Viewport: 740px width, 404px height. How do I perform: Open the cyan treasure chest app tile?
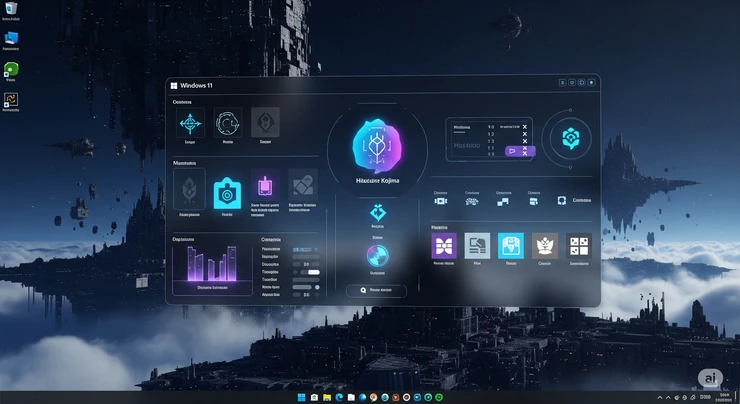pyautogui.click(x=511, y=245)
